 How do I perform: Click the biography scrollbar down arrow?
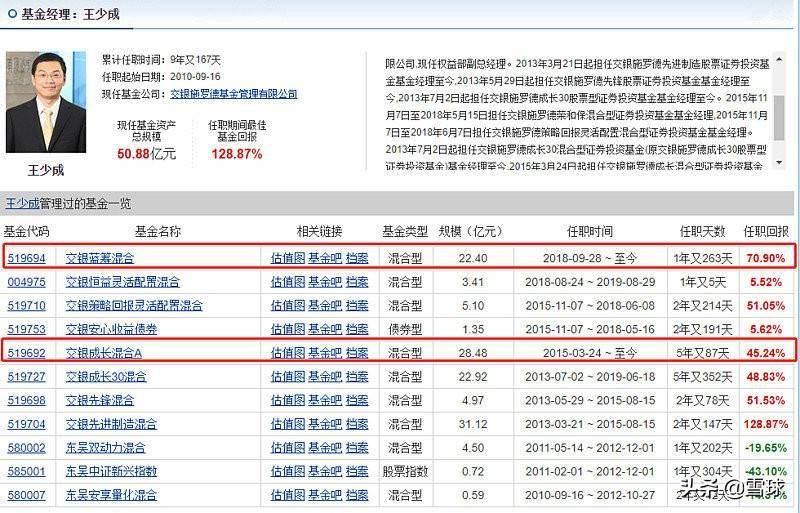click(779, 163)
